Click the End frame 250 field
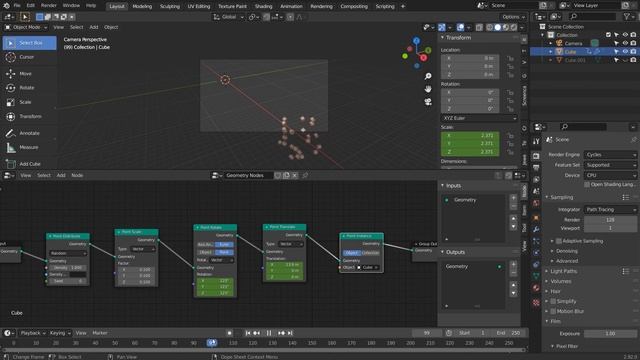The height and width of the screenshot is (360, 640). pyautogui.click(x=509, y=333)
